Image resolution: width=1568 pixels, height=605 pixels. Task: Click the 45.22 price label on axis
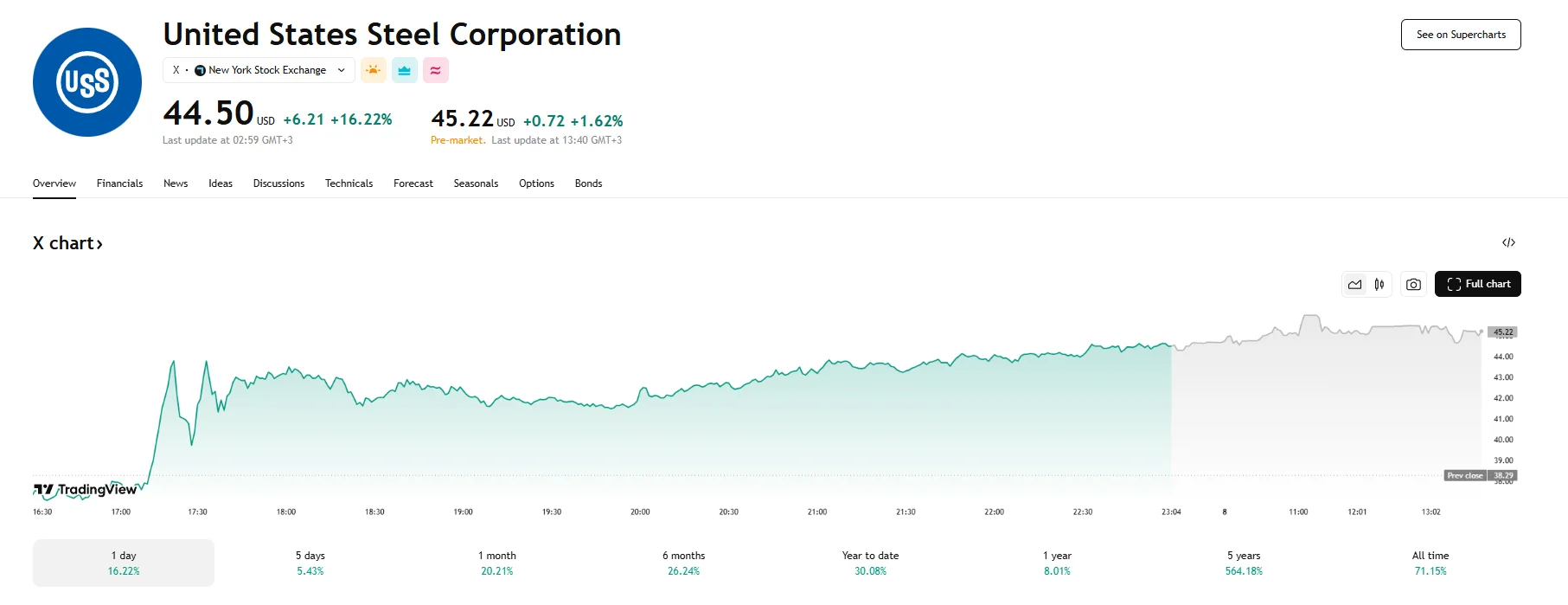click(1503, 332)
